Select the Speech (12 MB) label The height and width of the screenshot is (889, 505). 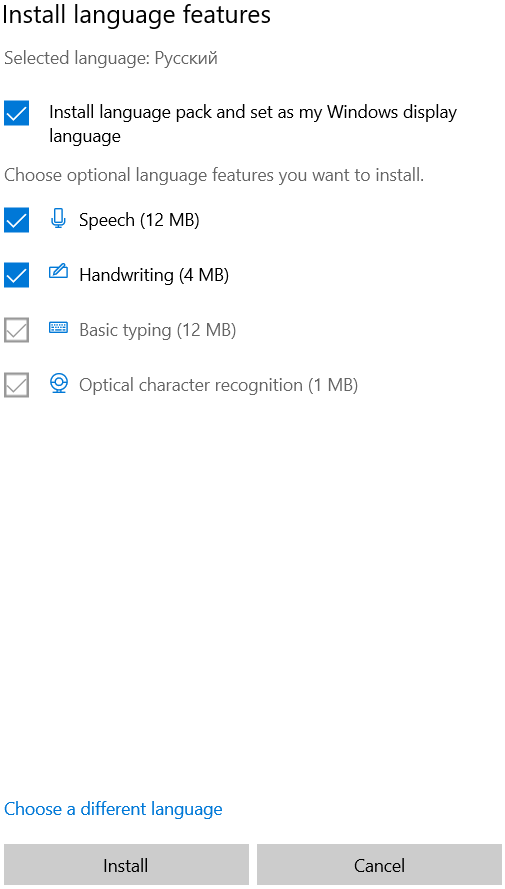click(x=139, y=220)
